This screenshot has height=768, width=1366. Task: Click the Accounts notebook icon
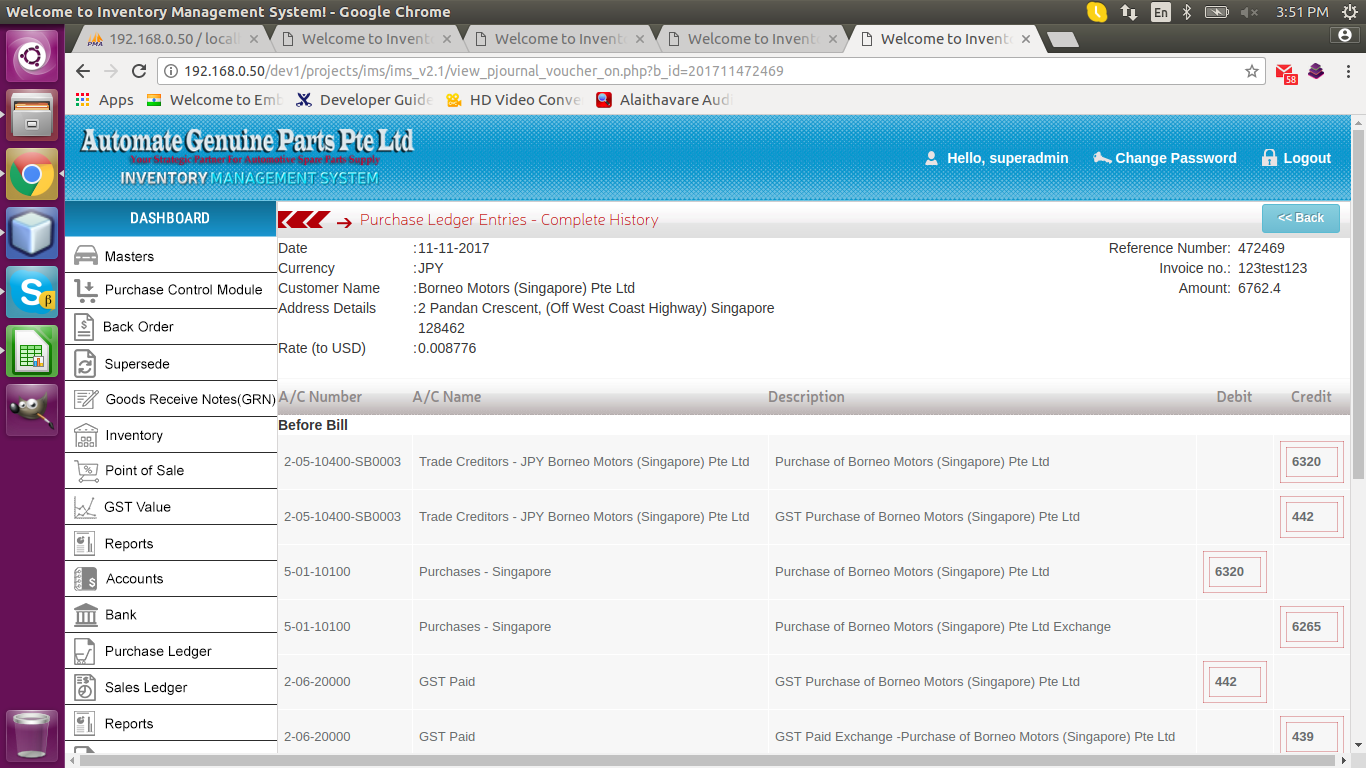click(x=85, y=579)
